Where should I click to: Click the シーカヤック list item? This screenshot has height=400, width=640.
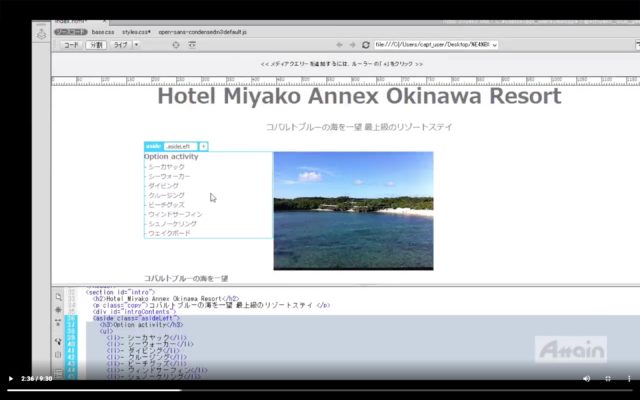[x=166, y=167]
